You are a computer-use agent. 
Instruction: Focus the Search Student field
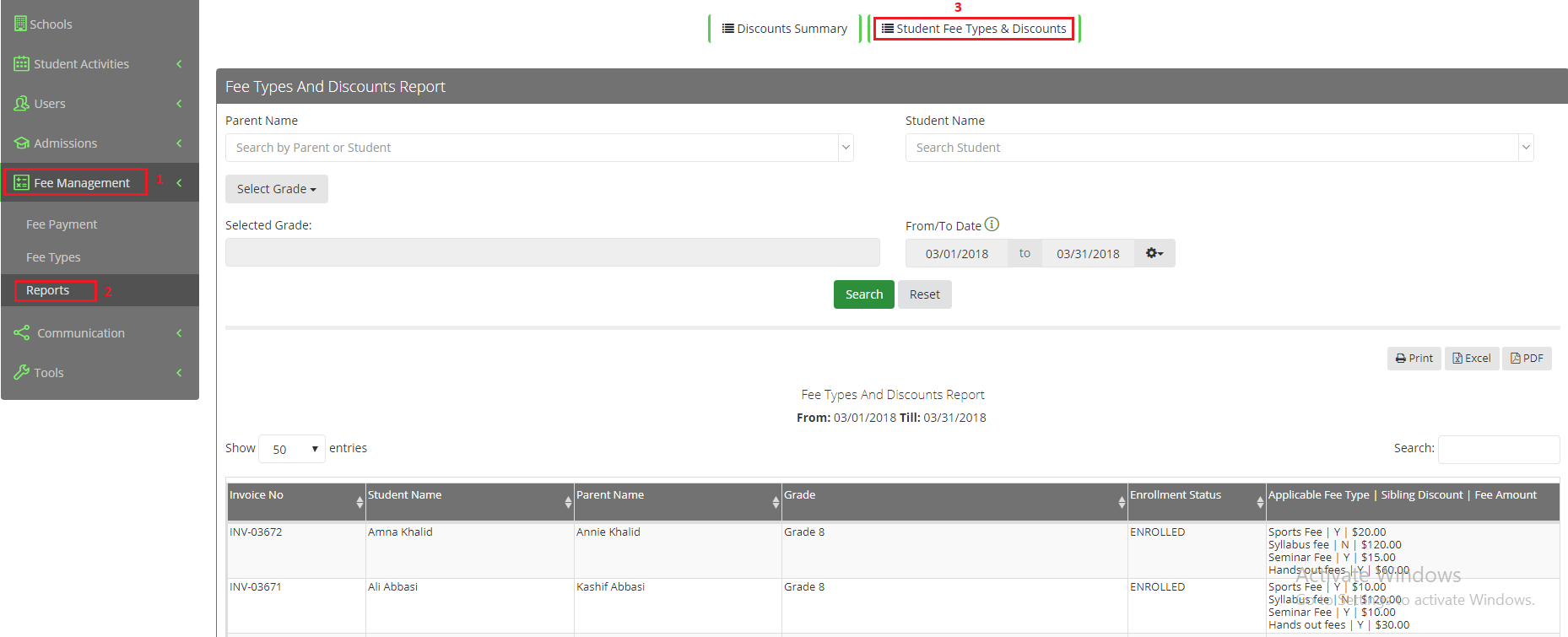tap(1213, 148)
